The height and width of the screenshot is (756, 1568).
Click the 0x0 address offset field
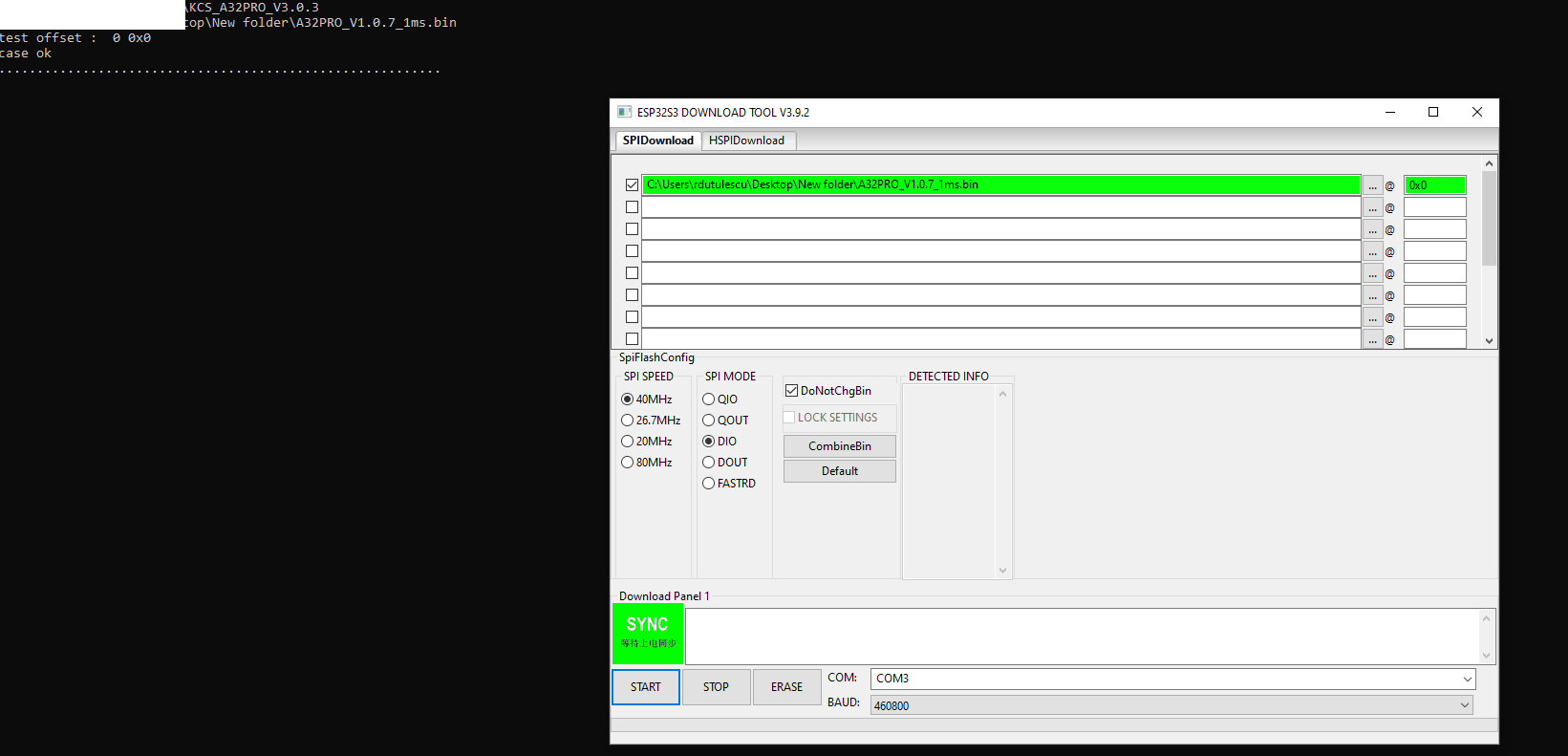click(1433, 185)
